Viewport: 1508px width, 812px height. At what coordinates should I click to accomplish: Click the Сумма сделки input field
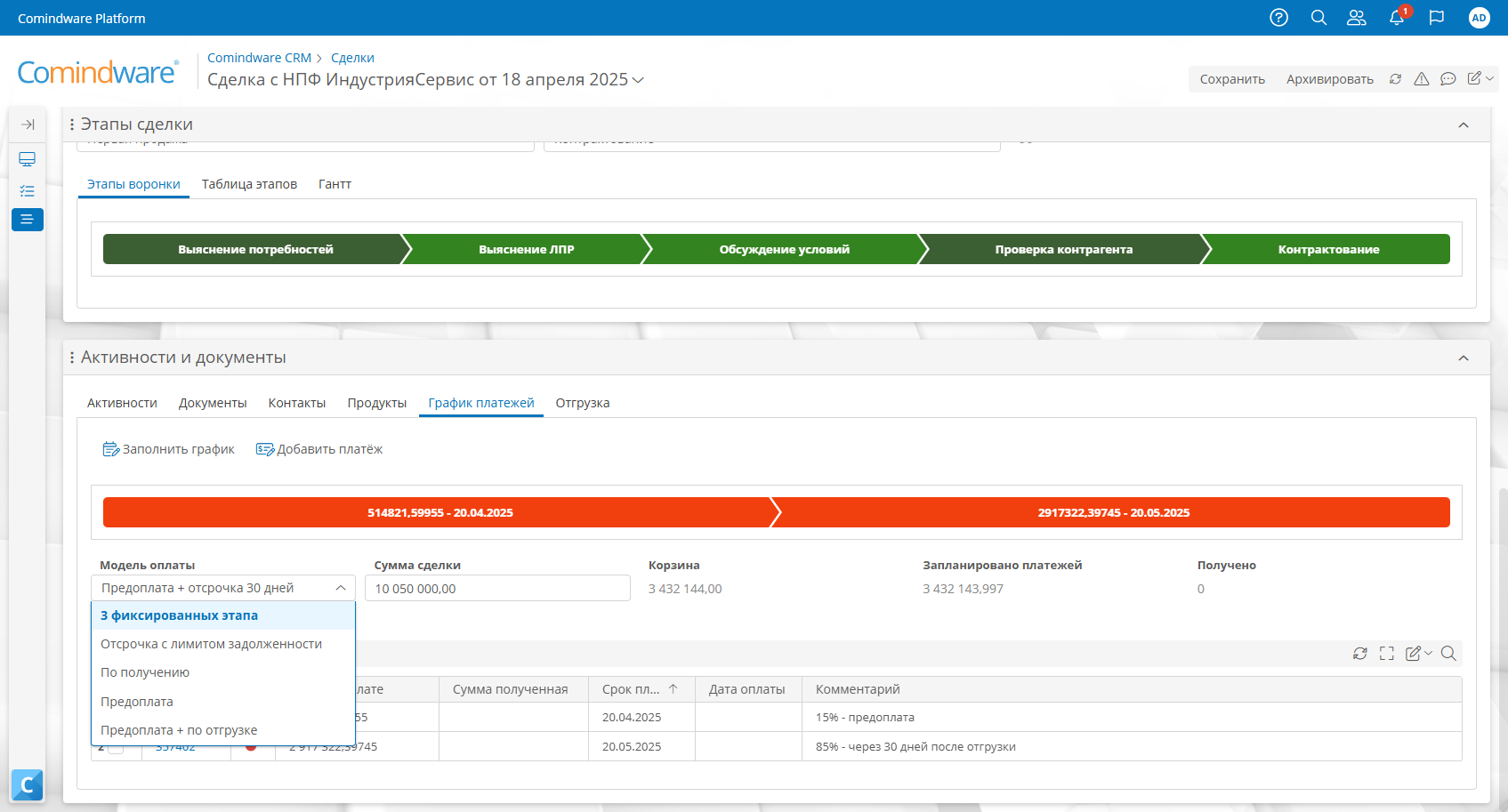[x=497, y=589]
